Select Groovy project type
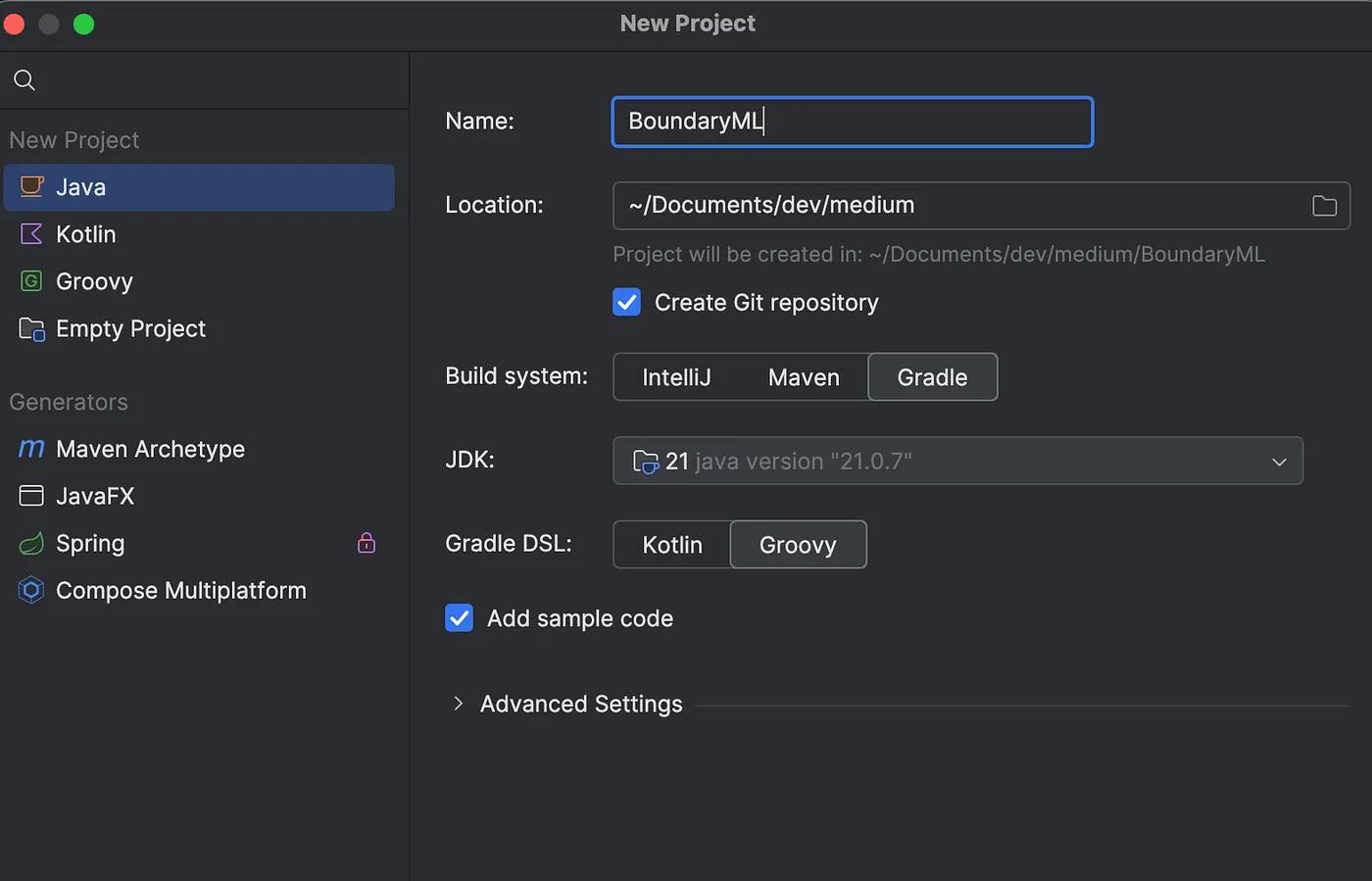This screenshot has height=881, width=1372. 199,281
